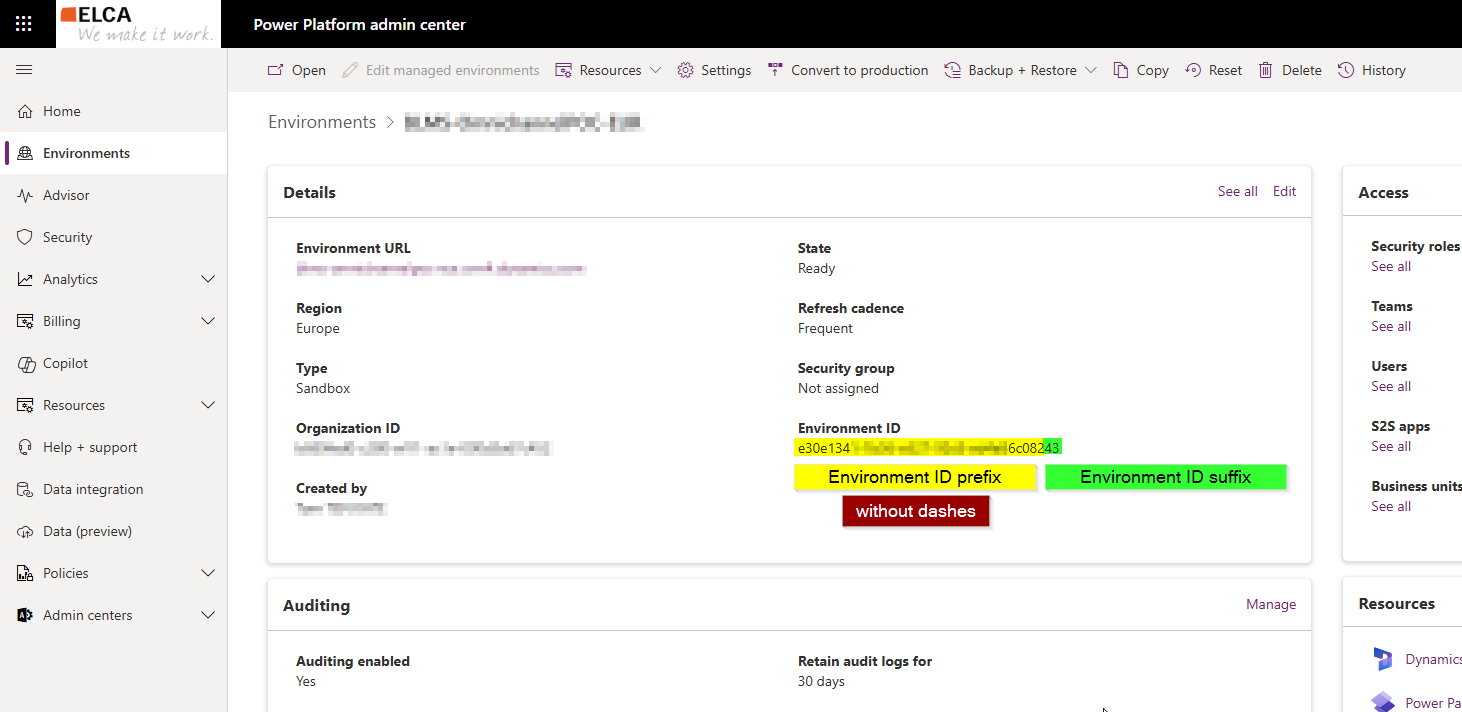Click the Resources icon in sidebar
This screenshot has height=712, width=1462.
25,405
